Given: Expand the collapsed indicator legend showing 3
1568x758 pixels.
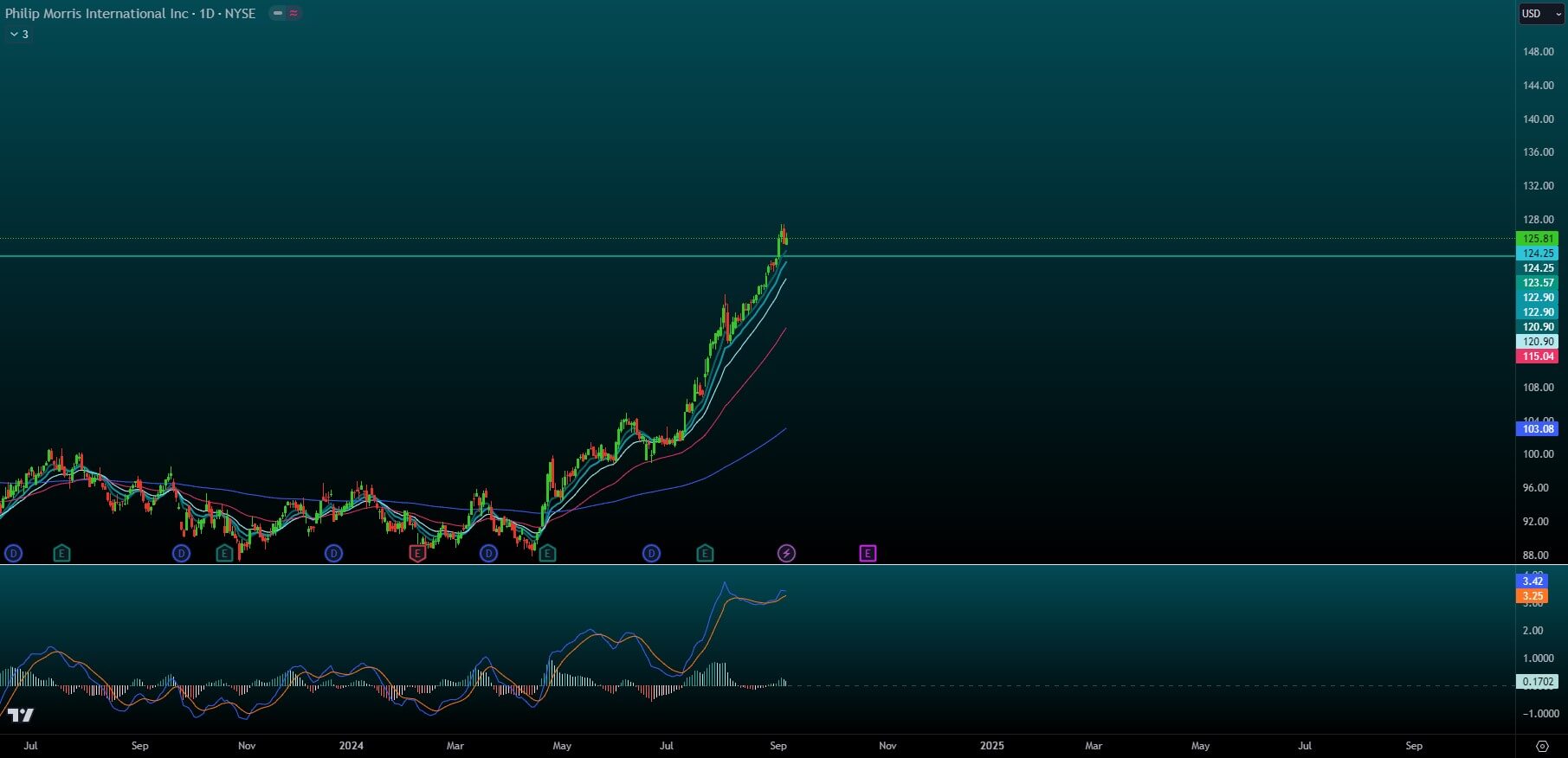Looking at the screenshot, I should [x=19, y=35].
